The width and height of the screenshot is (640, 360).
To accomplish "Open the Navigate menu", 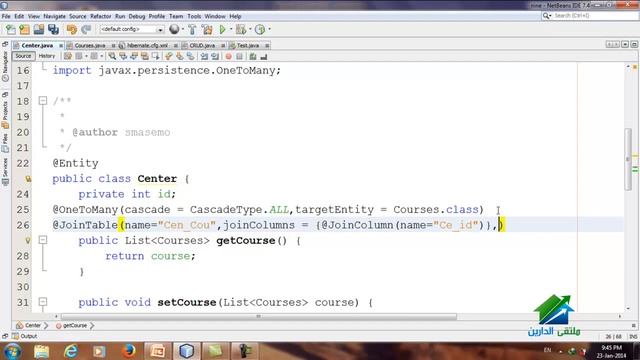I will pos(54,16).
